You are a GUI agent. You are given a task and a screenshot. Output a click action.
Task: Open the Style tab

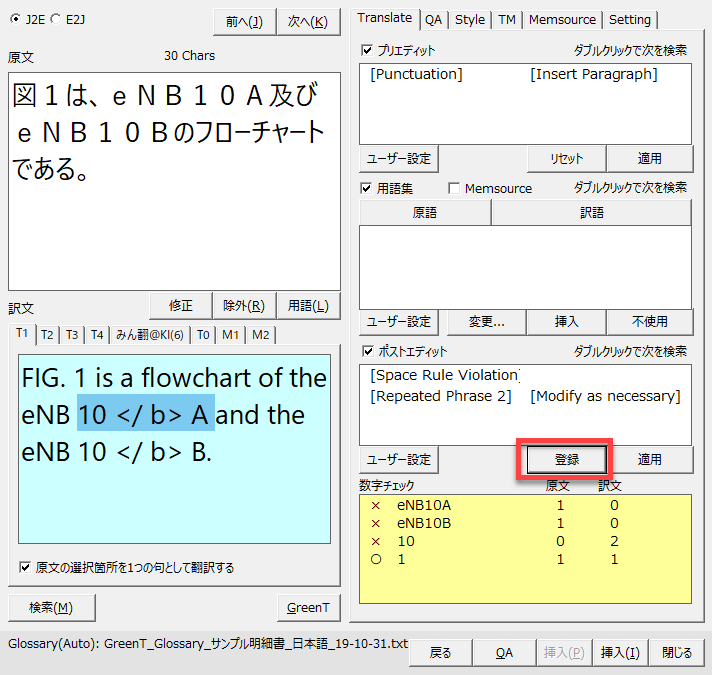(469, 19)
